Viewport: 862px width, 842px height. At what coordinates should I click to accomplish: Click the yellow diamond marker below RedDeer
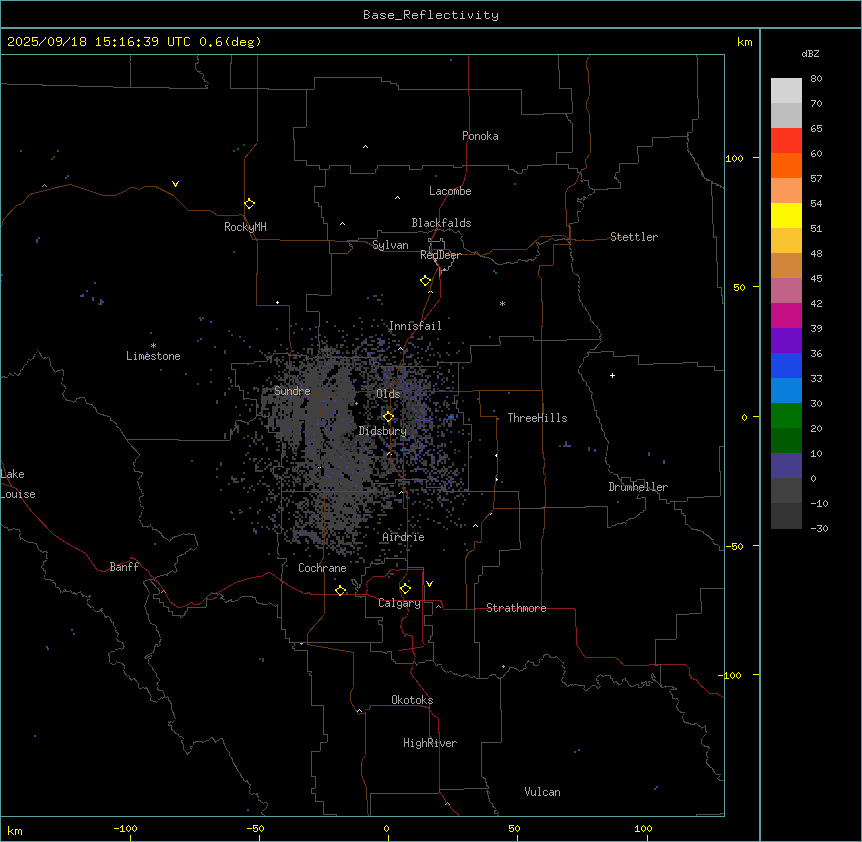point(425,281)
